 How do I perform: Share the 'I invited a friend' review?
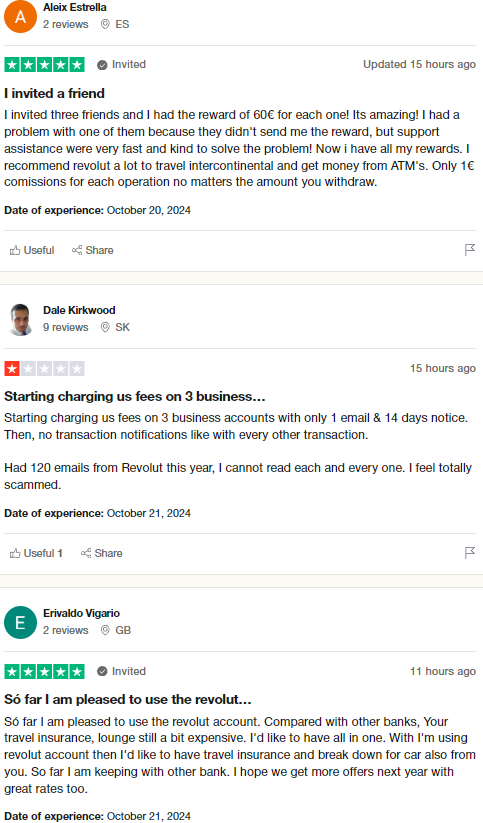click(92, 250)
